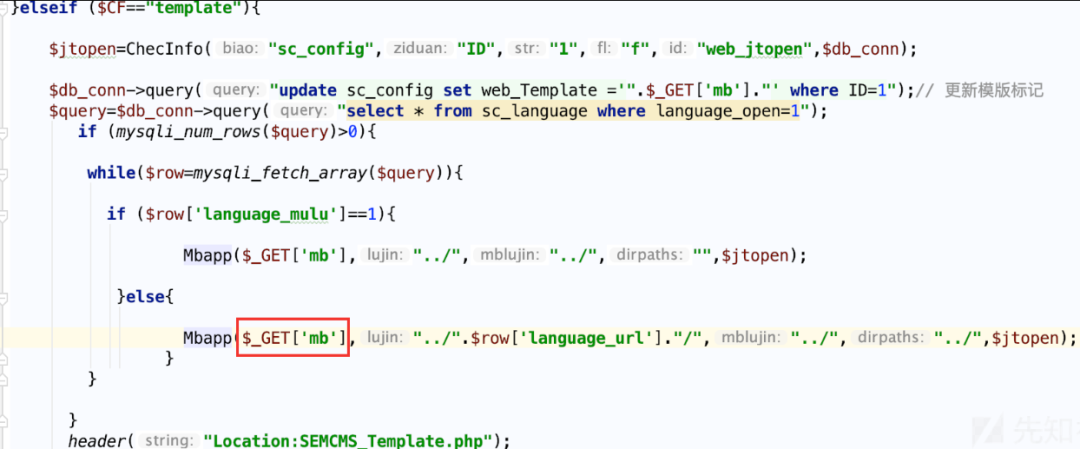Click the Mbapp call inside the else branch

click(207, 337)
